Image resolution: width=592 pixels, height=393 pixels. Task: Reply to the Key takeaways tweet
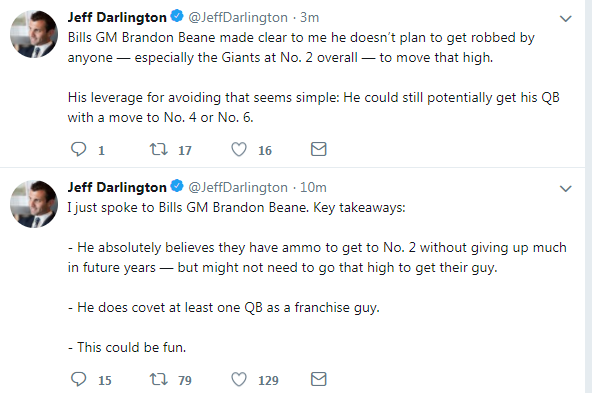coord(79,379)
